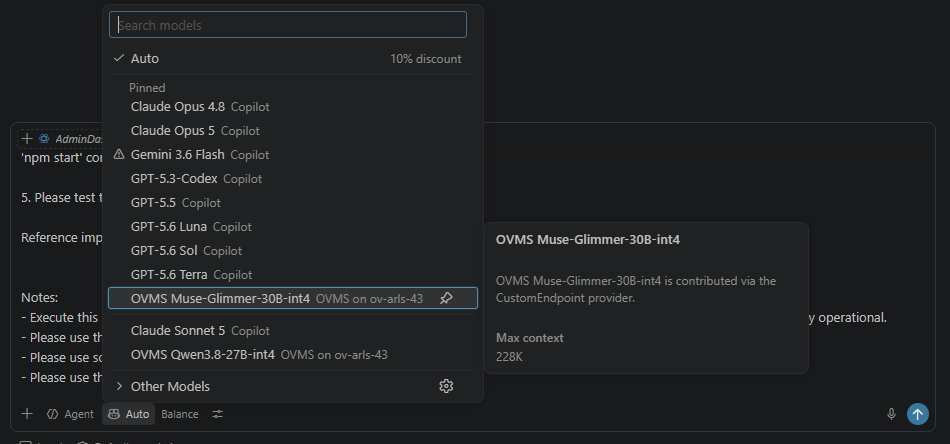Click the microphone voice input icon
This screenshot has width=950, height=444.
click(x=891, y=414)
